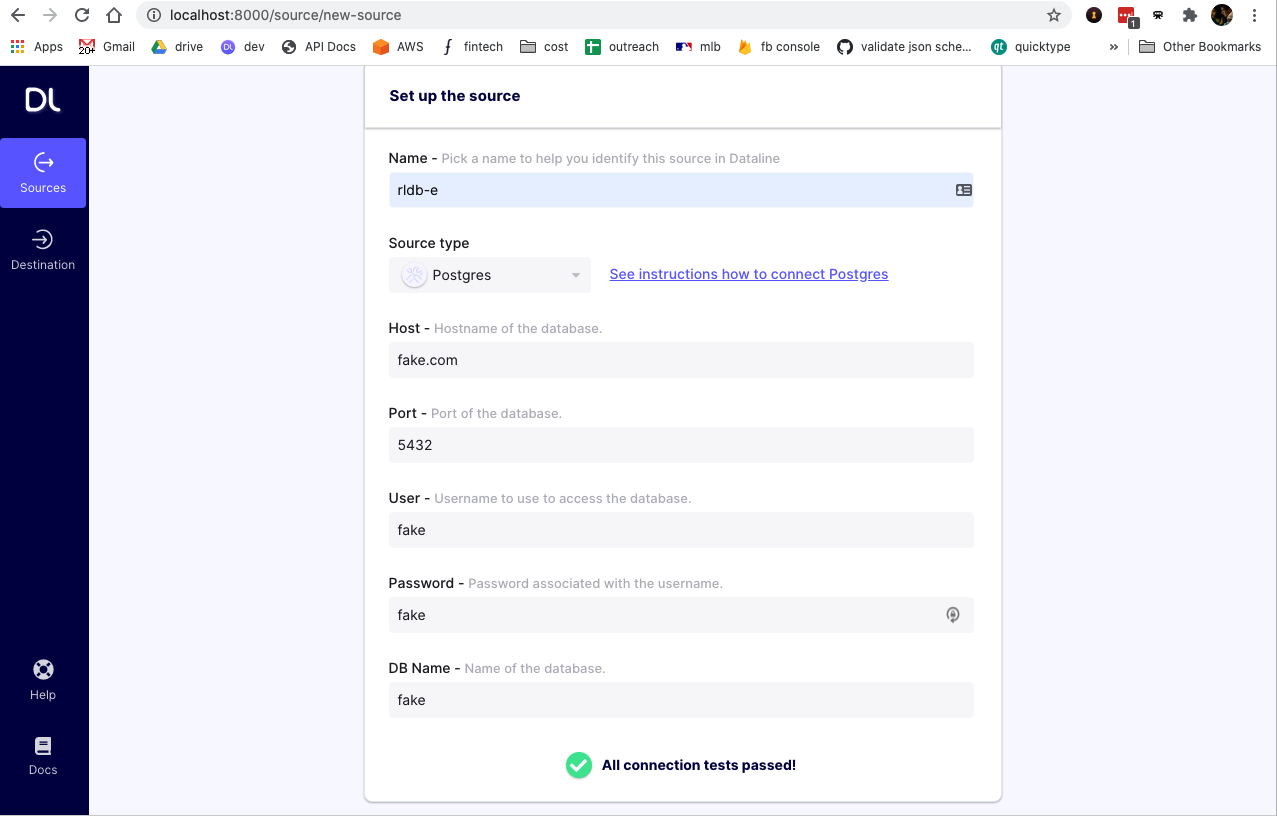Open the drive bookmark
The image size is (1277, 816).
(x=177, y=46)
